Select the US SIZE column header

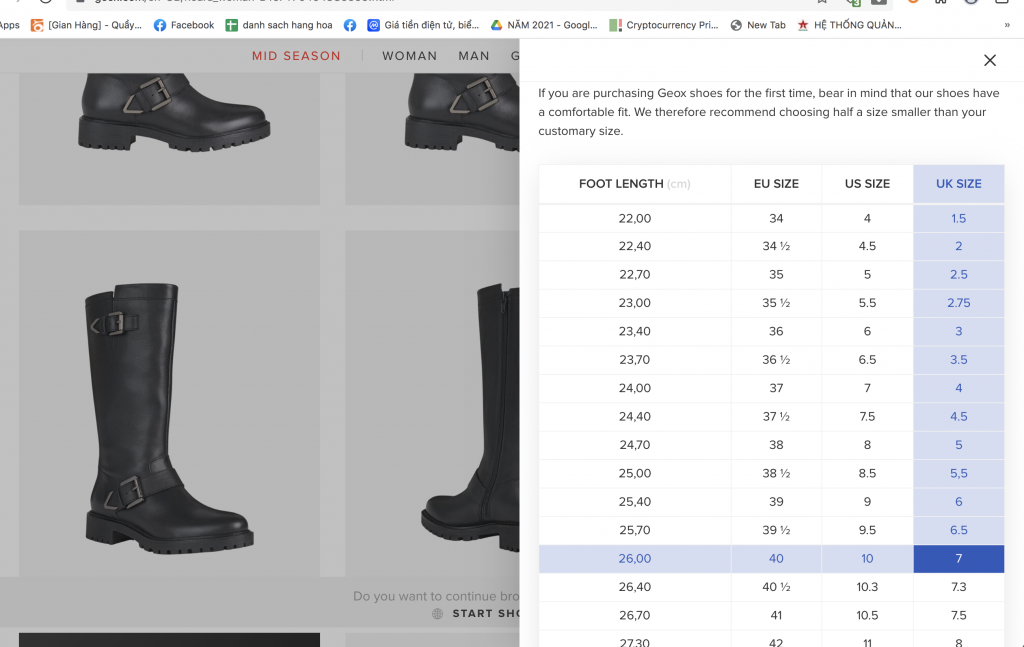coord(867,184)
